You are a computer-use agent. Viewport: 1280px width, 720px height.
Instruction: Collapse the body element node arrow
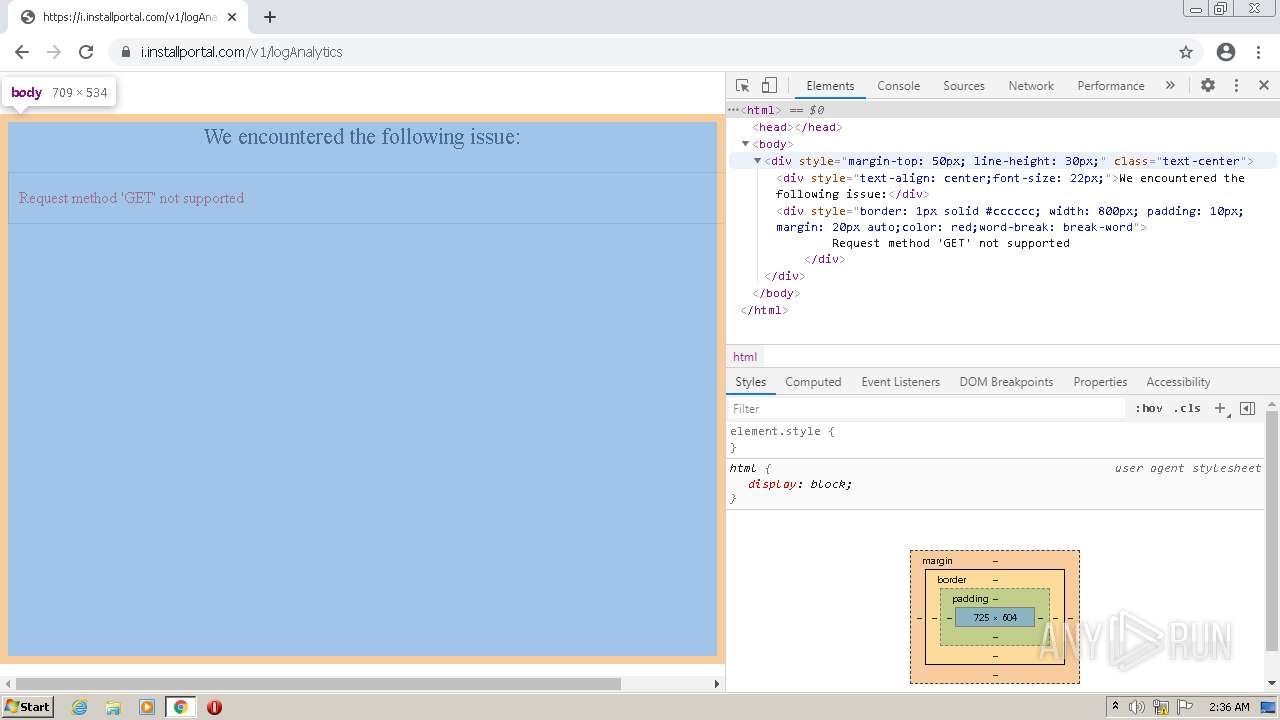tap(745, 144)
